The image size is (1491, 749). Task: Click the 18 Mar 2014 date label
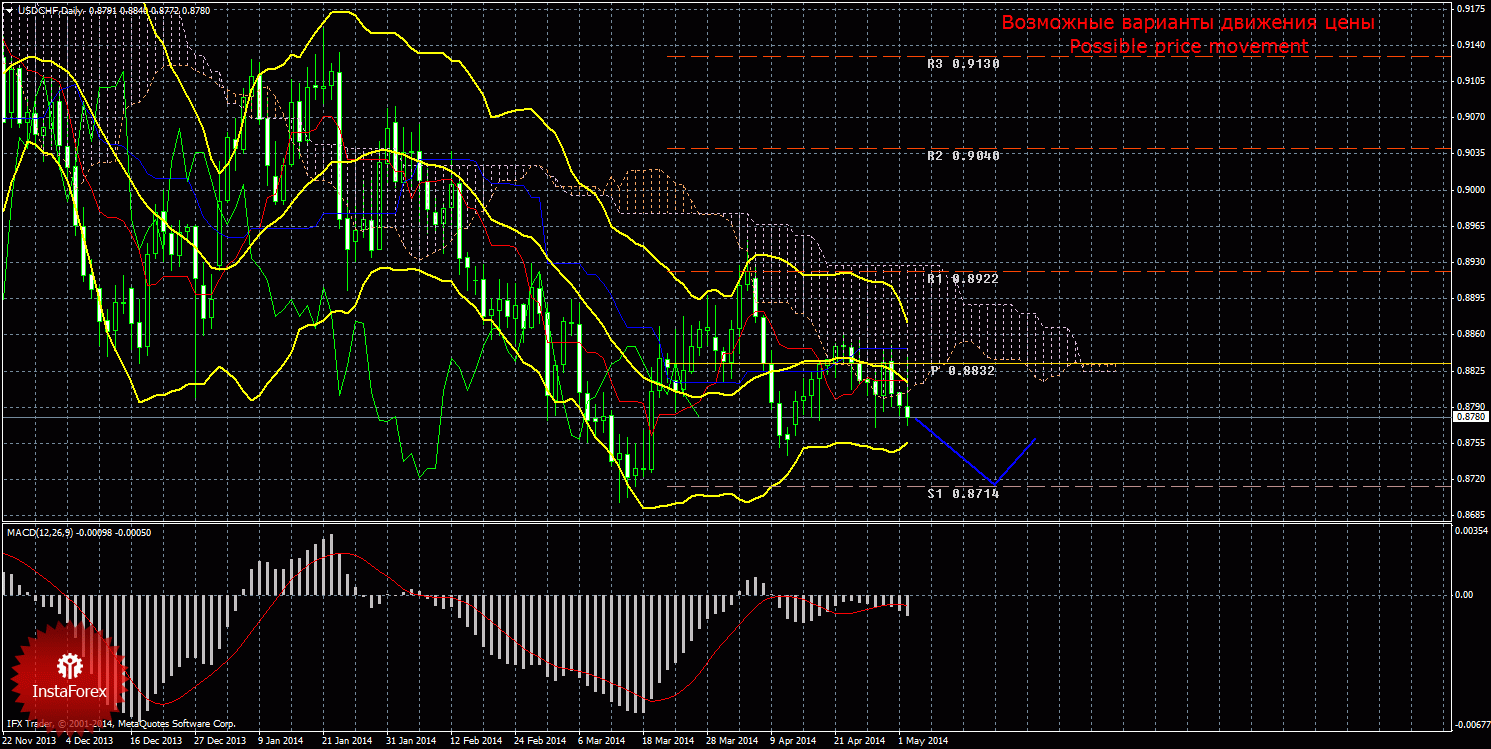(668, 741)
